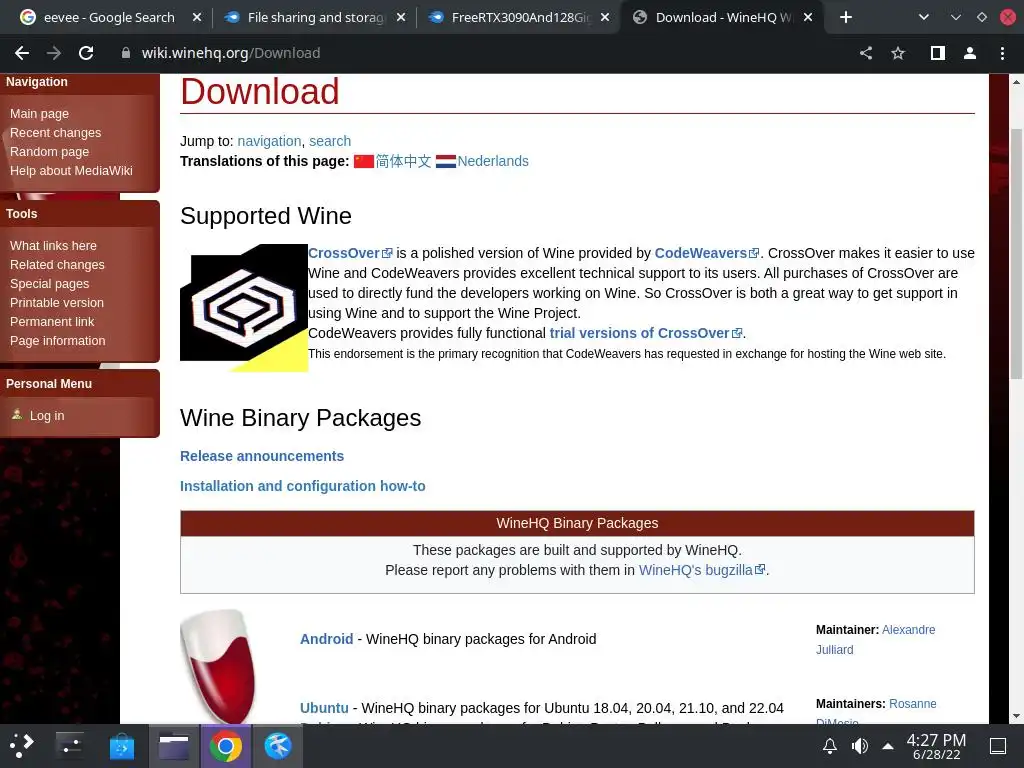1024x768 pixels.
Task: Click the forward navigation arrow
Action: [x=54, y=54]
